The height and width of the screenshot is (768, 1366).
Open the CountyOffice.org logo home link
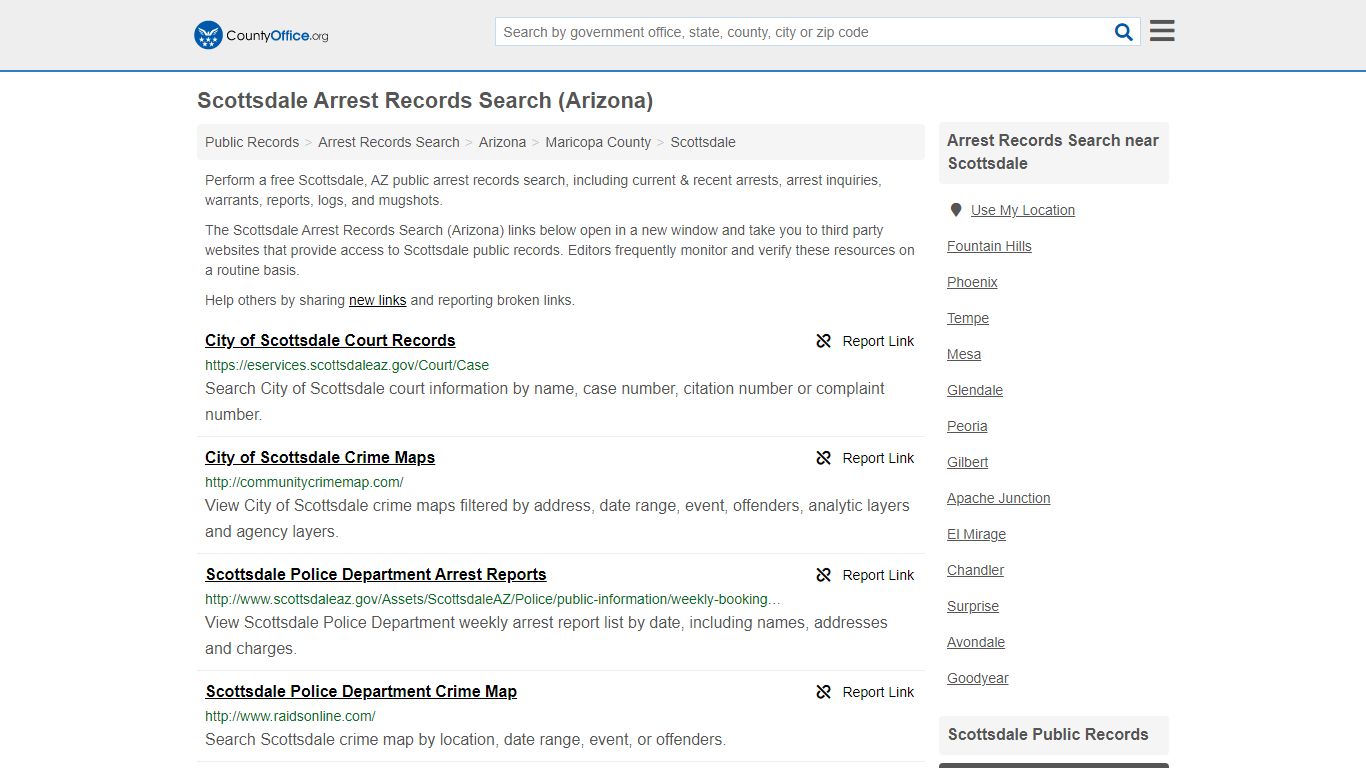pos(261,35)
